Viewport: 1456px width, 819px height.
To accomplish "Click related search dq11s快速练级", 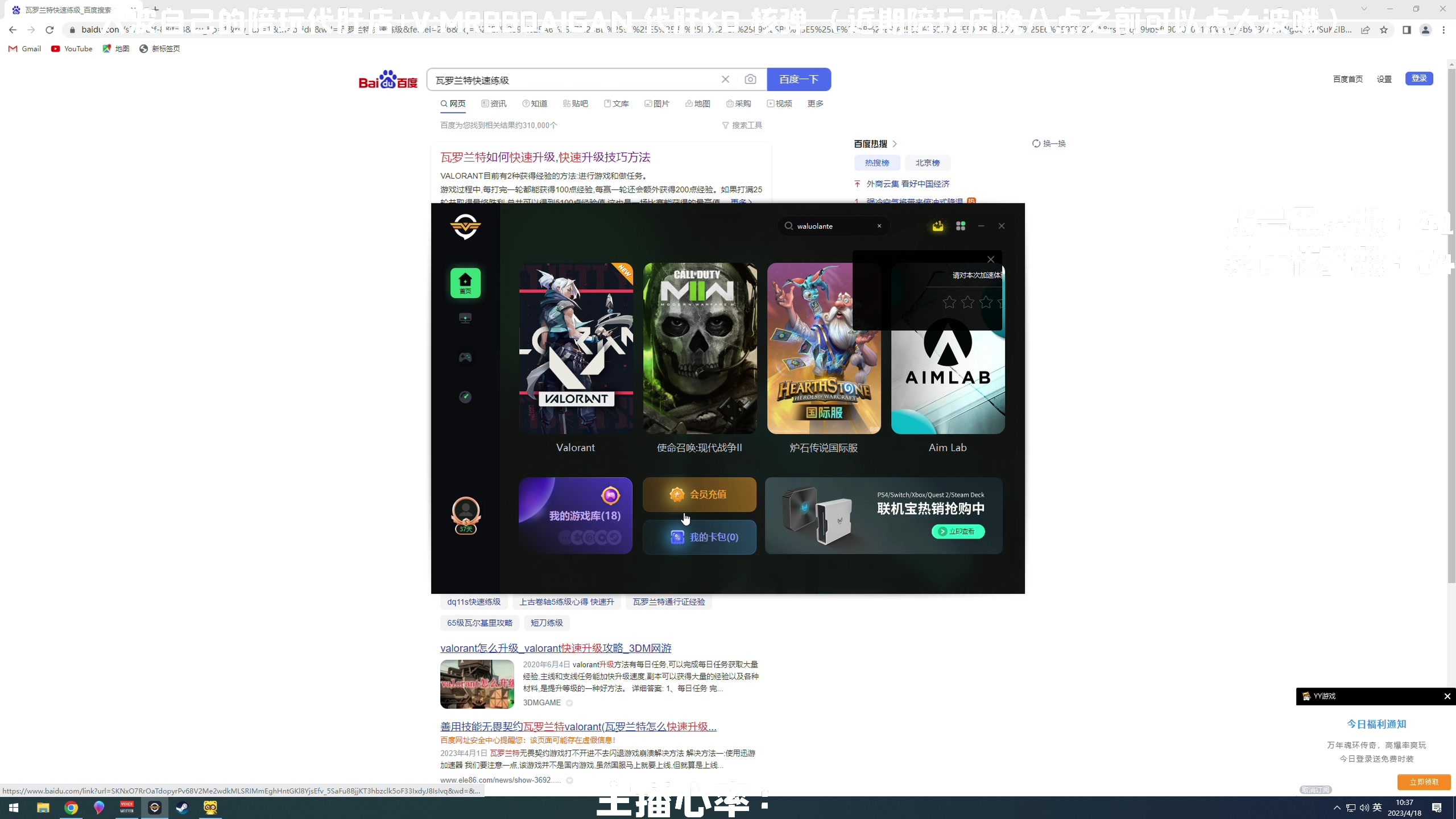I will click(474, 602).
